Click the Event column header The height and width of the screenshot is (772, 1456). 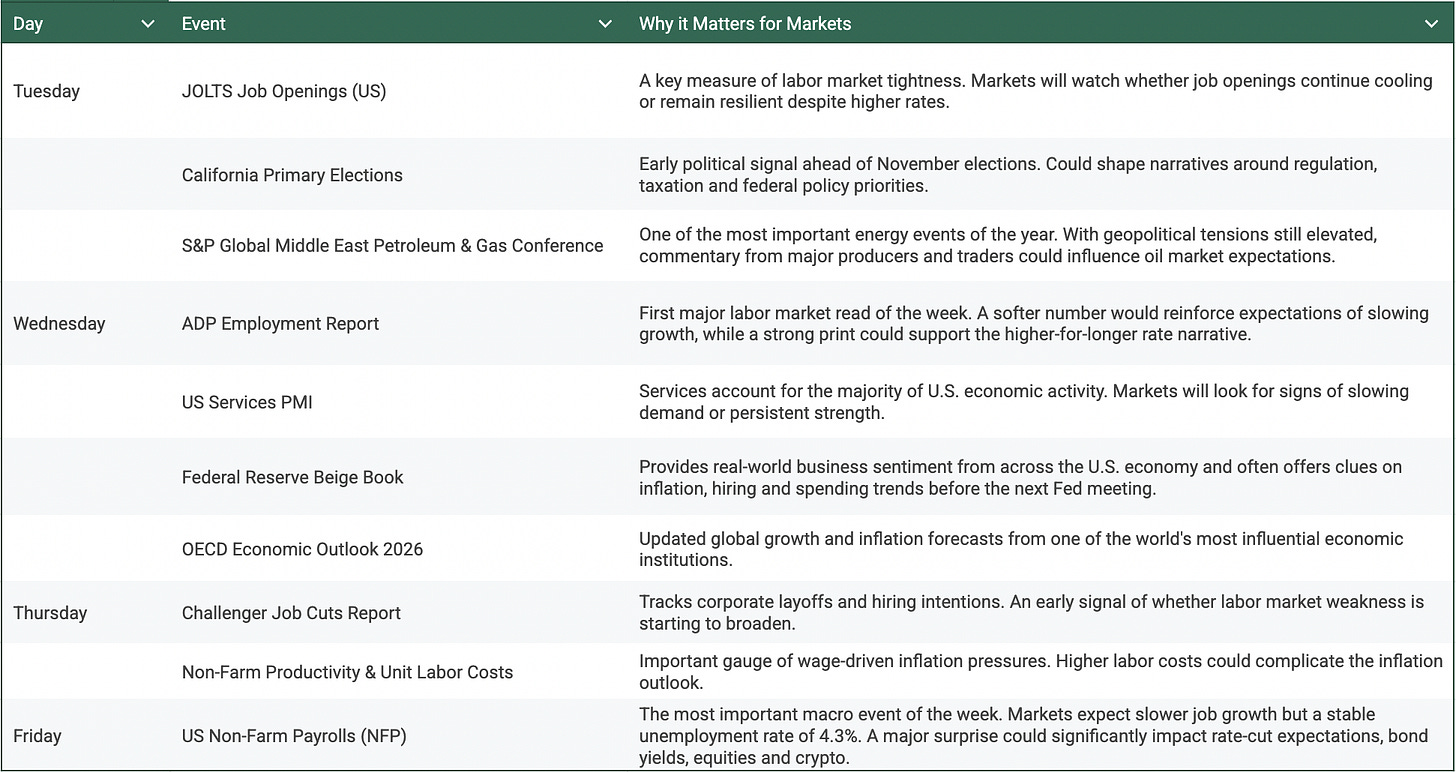[204, 24]
